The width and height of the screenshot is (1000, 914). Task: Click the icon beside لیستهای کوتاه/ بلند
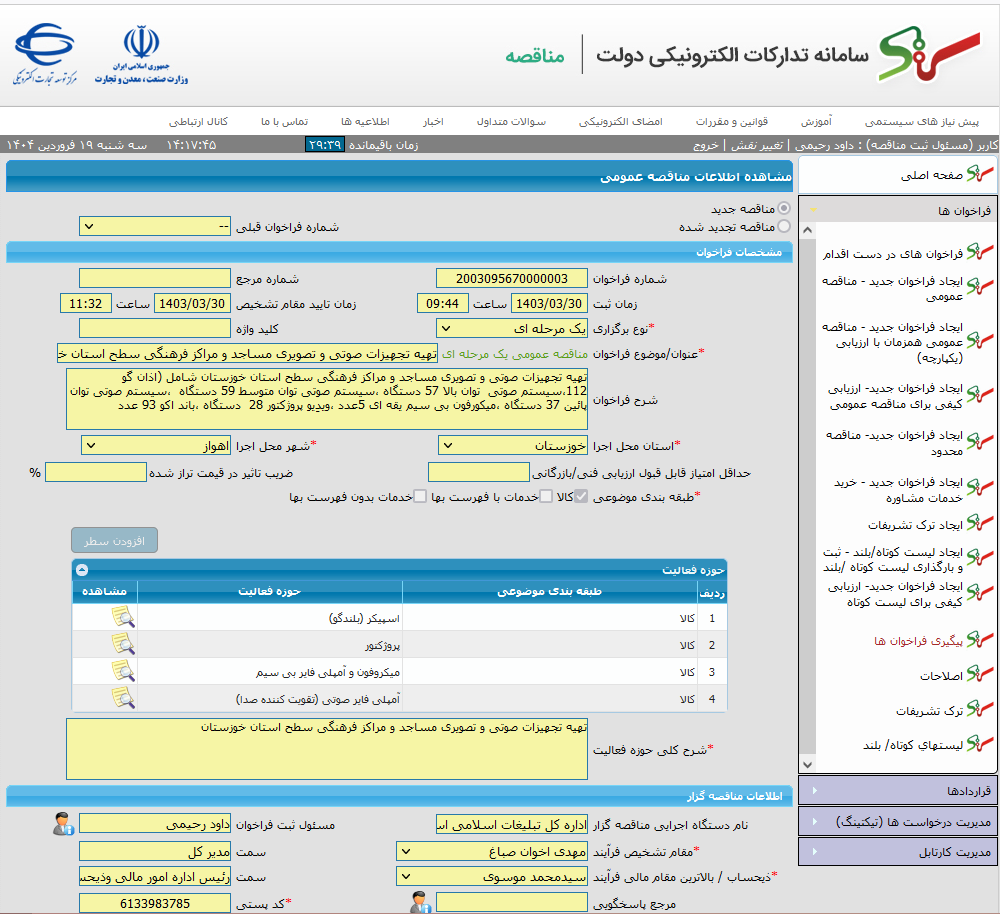click(980, 744)
